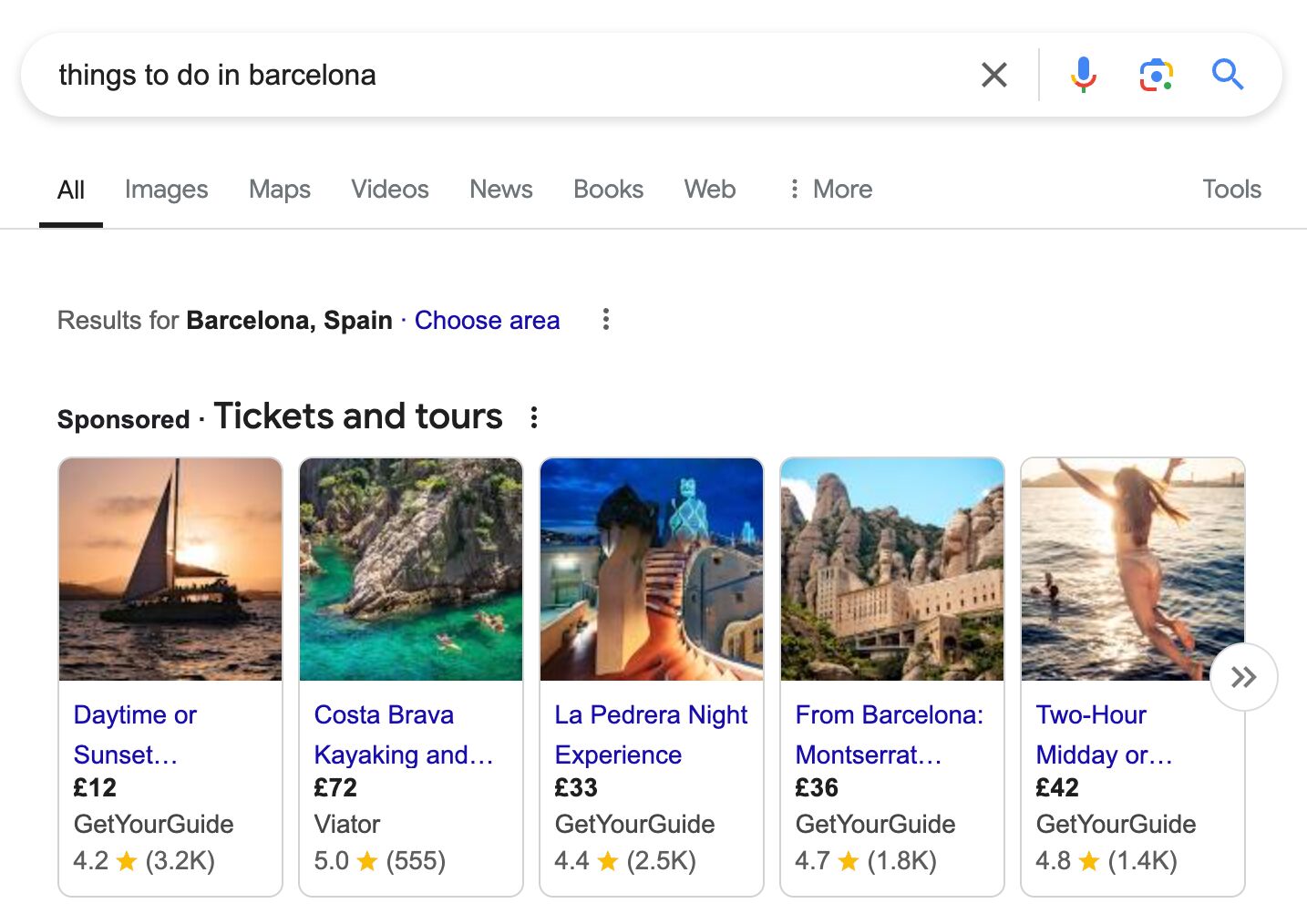The height and width of the screenshot is (924, 1307).
Task: Open Google Lens image search
Action: point(1155,75)
